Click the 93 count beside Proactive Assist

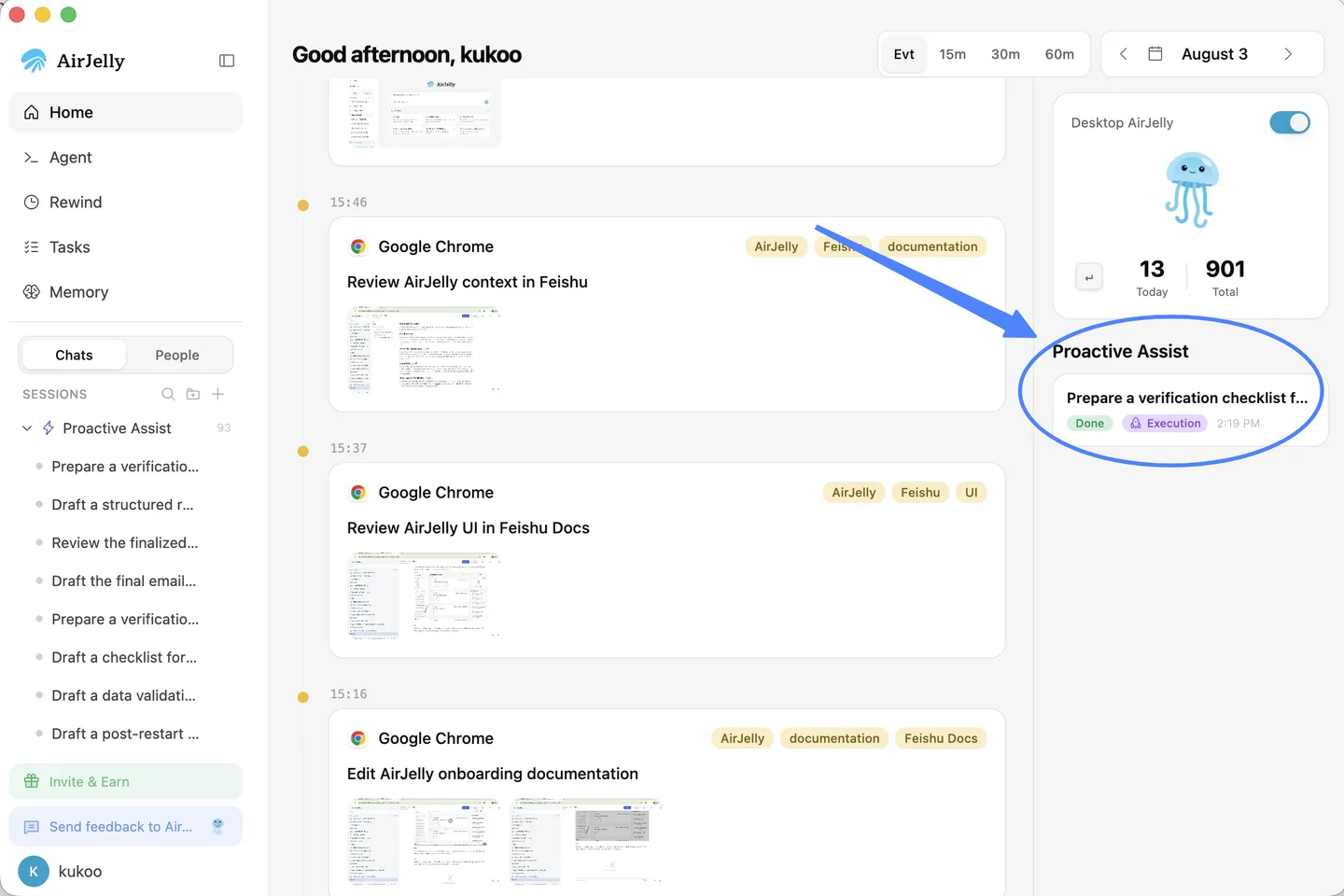coord(224,428)
